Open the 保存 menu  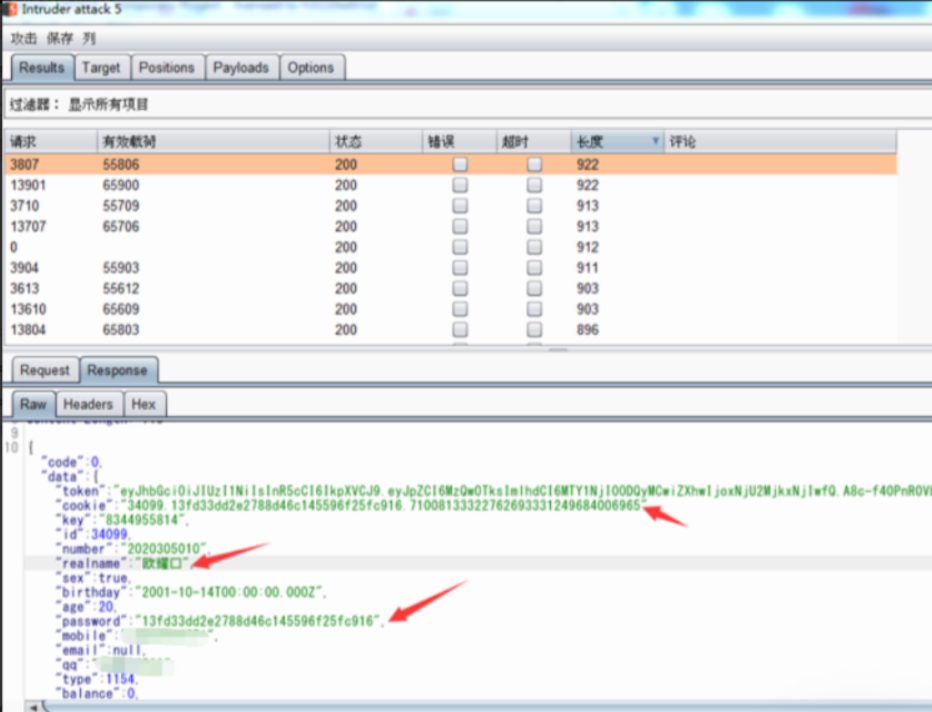pos(60,38)
